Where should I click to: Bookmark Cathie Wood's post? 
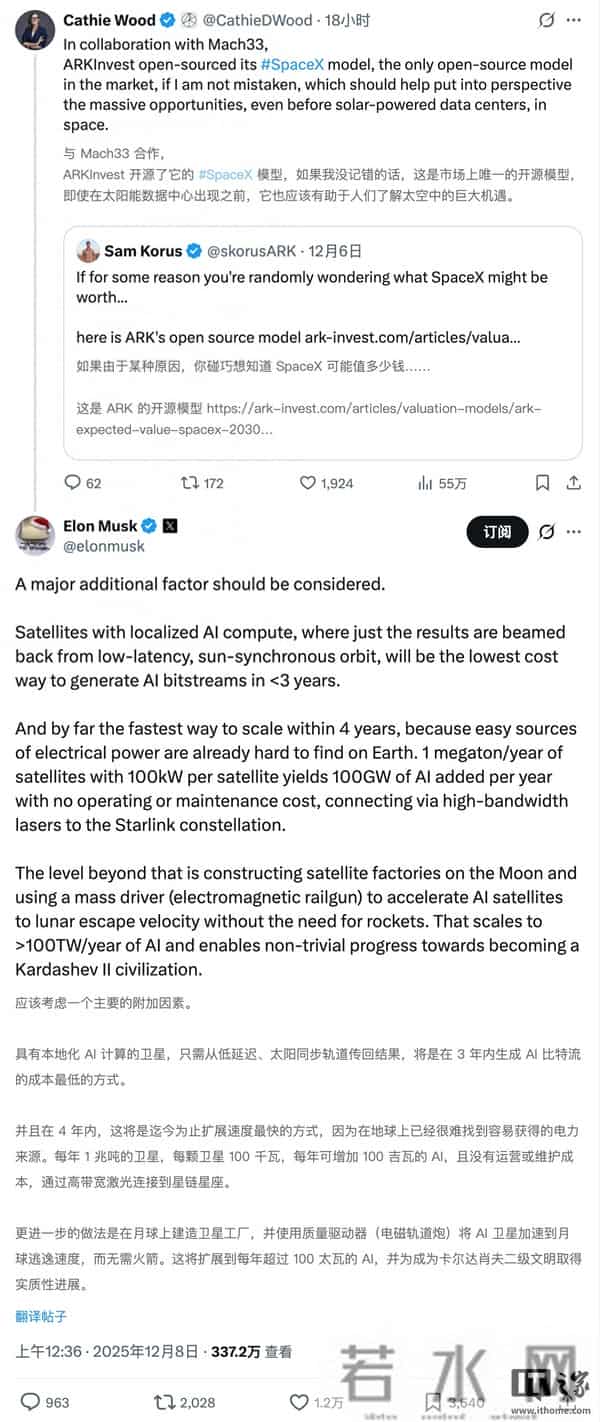(543, 483)
